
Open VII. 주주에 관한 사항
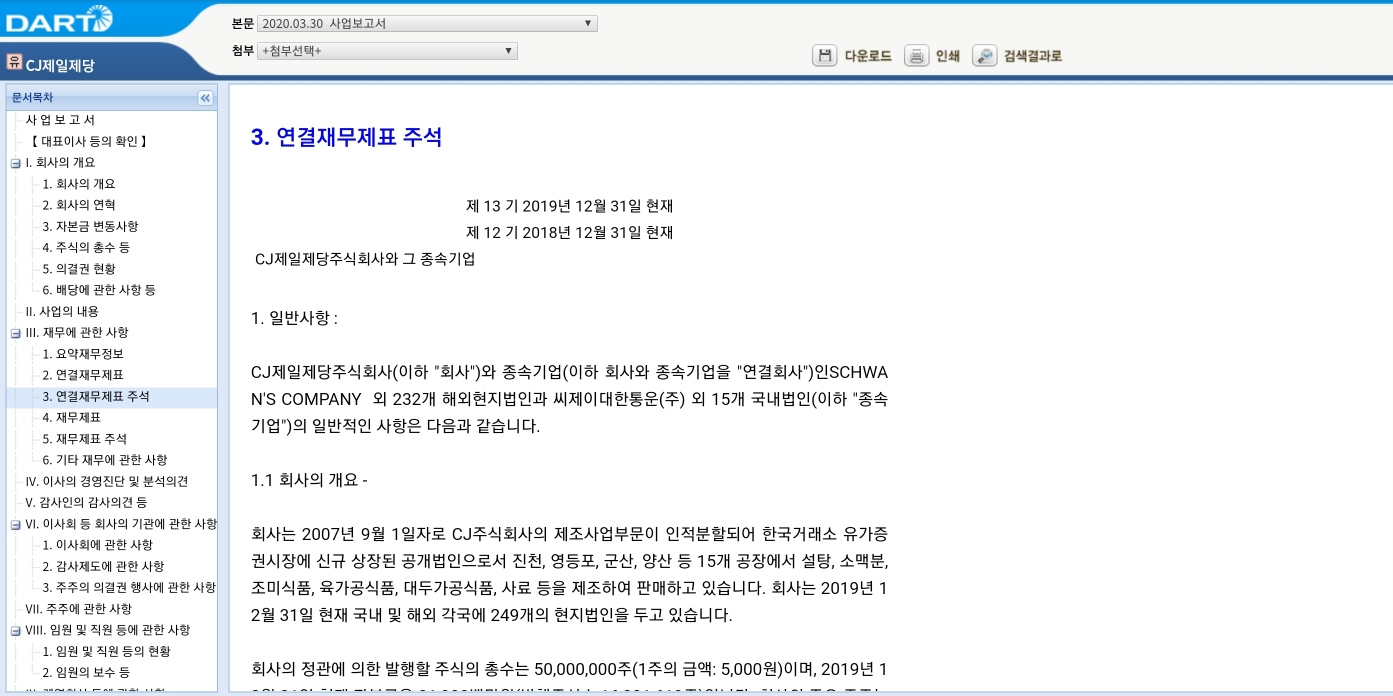(78, 609)
